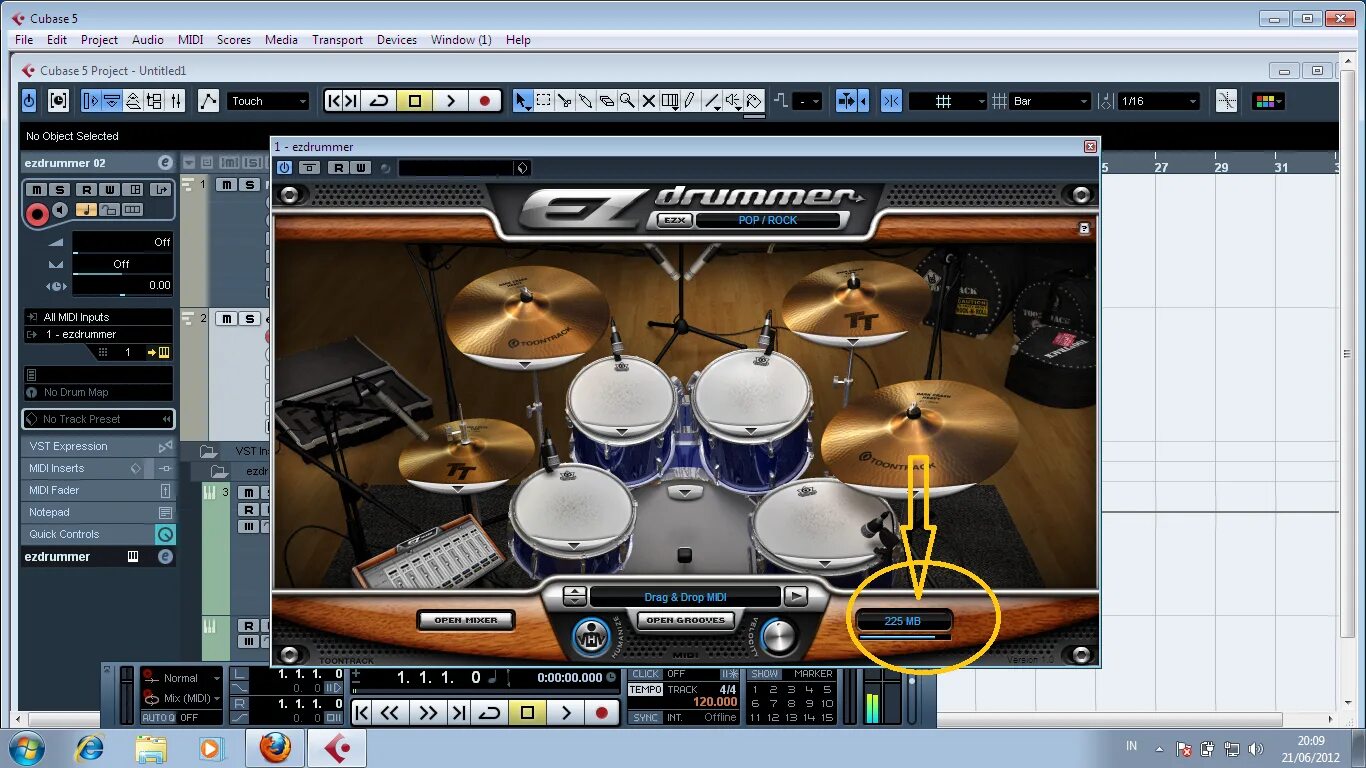
Task: Select the Open Mixer button in EZdrummer
Action: pyautogui.click(x=466, y=620)
